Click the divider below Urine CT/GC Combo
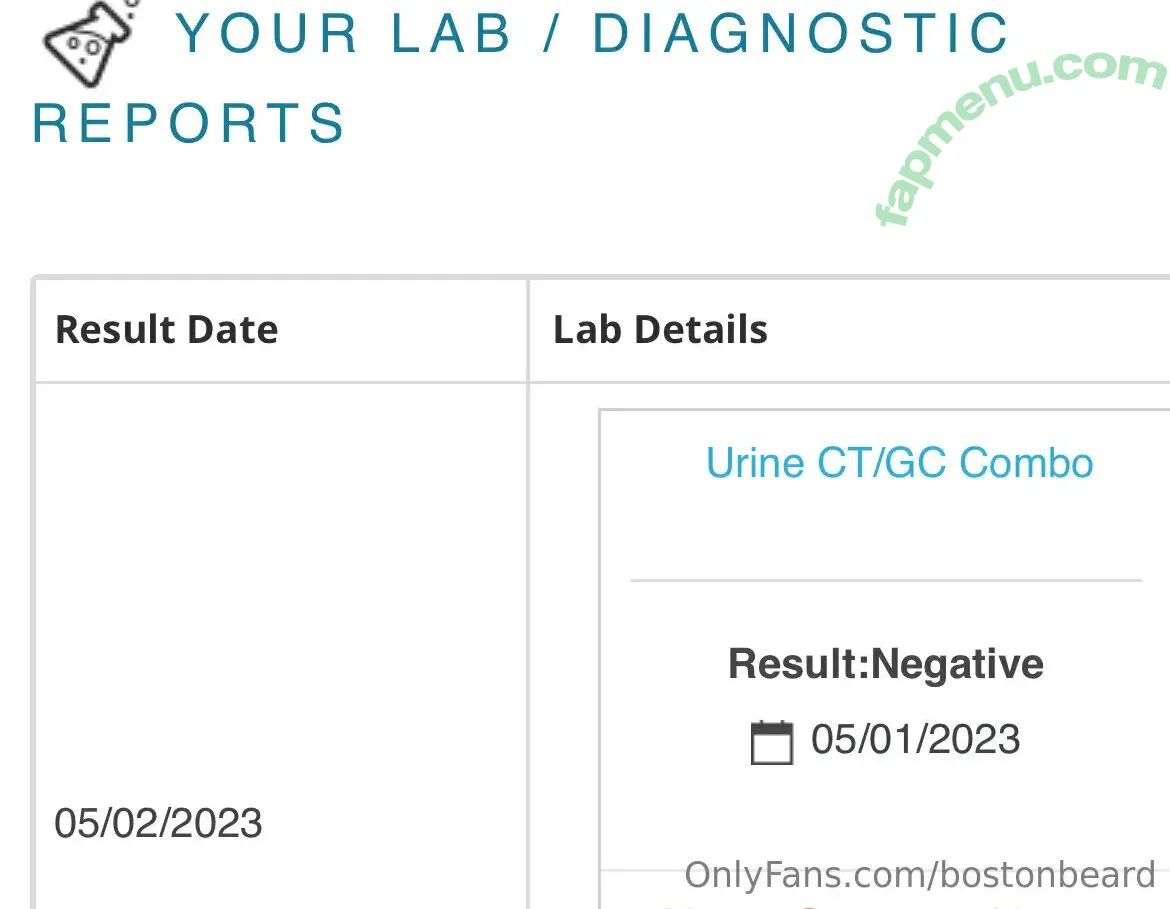The height and width of the screenshot is (909, 1170). pos(885,580)
